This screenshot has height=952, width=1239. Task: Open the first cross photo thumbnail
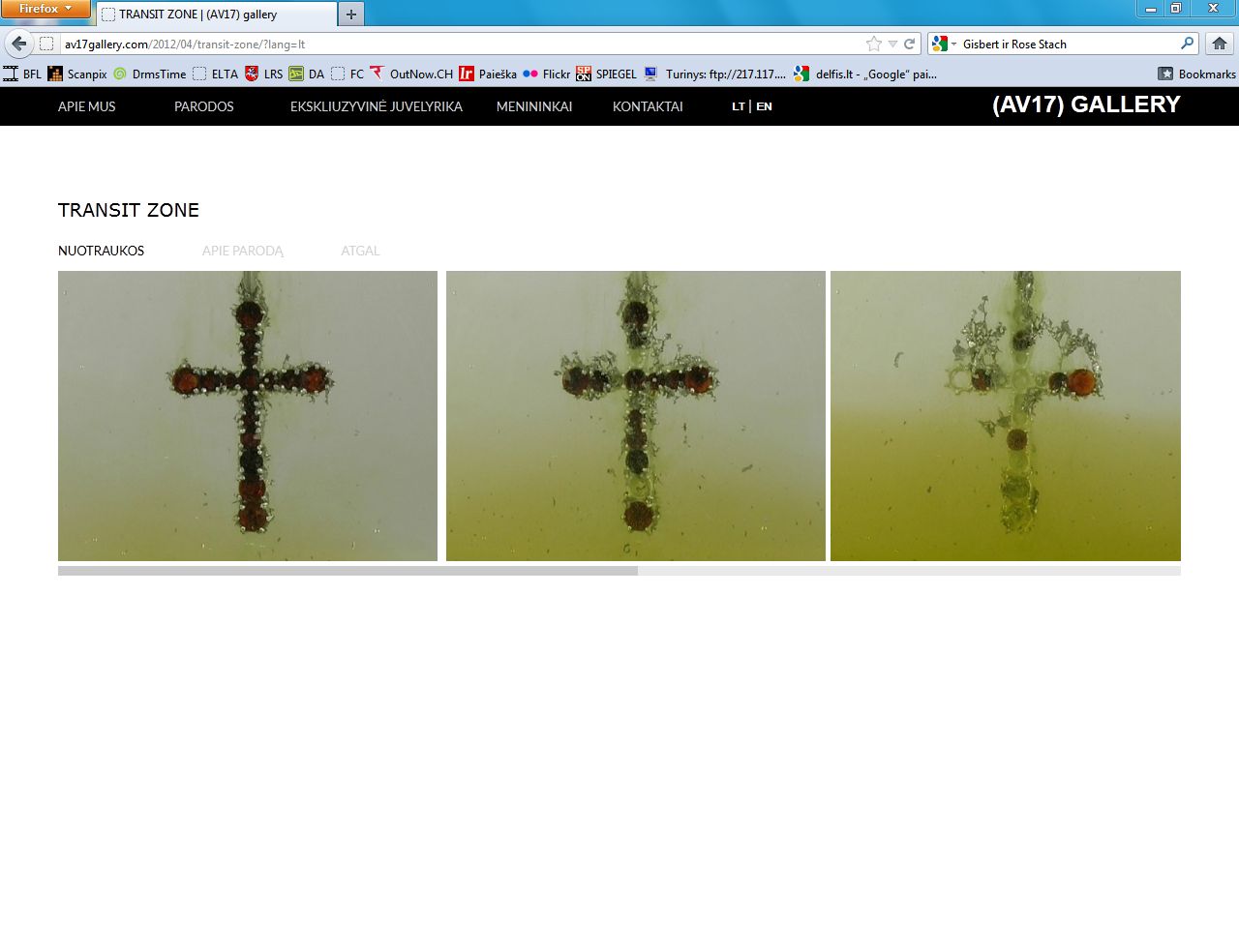pyautogui.click(x=248, y=416)
